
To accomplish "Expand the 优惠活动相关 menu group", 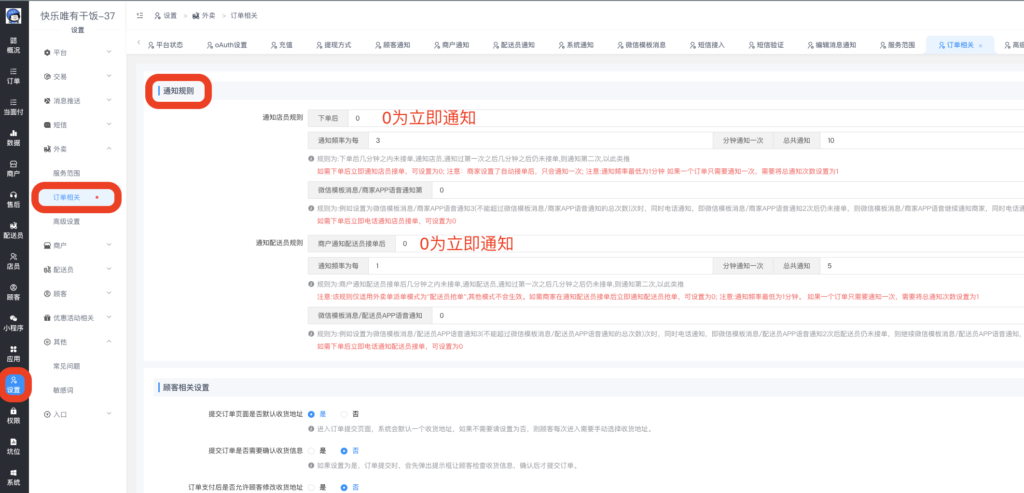I will [x=78, y=317].
